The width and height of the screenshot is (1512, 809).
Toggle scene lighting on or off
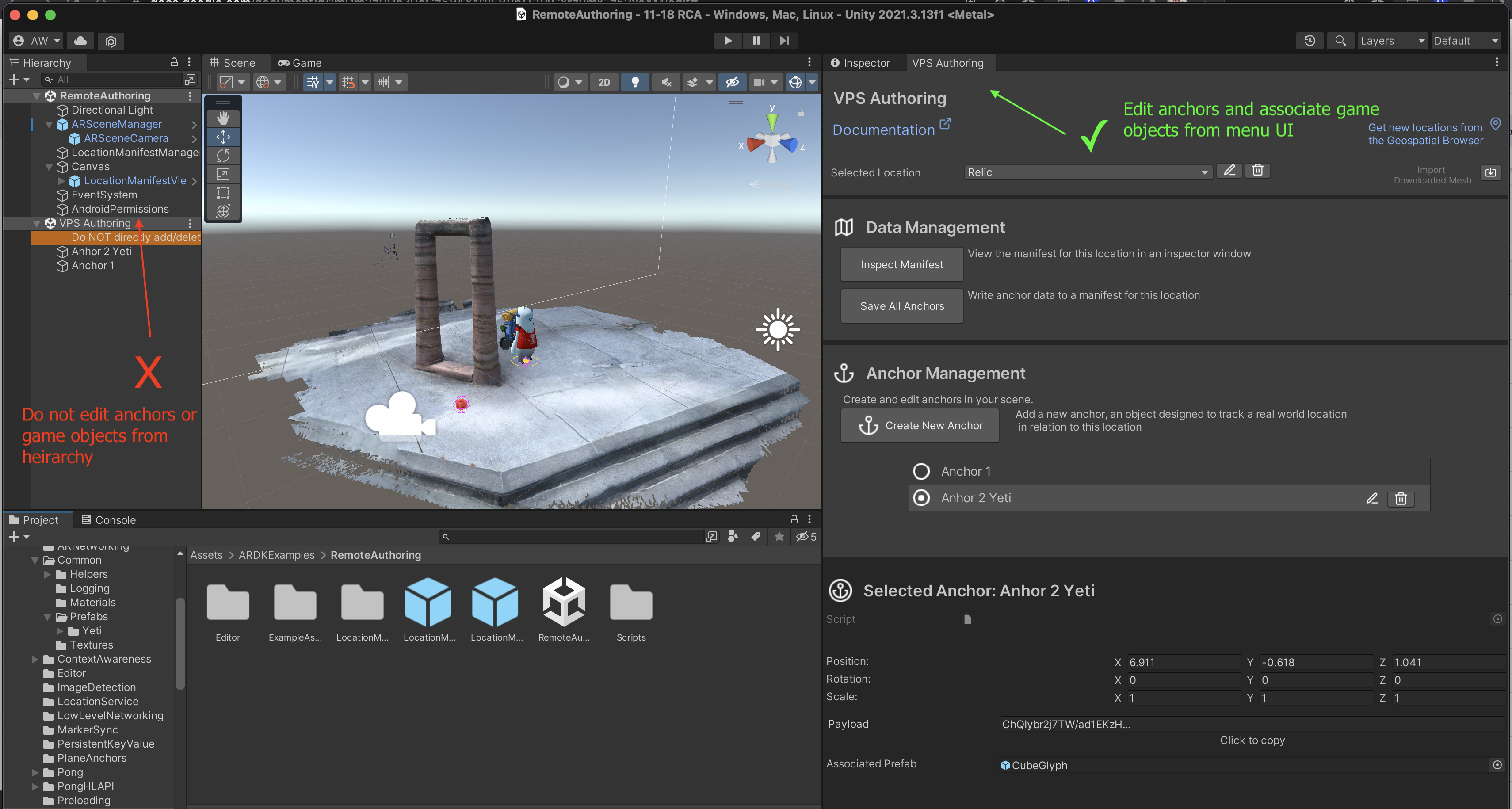[635, 82]
